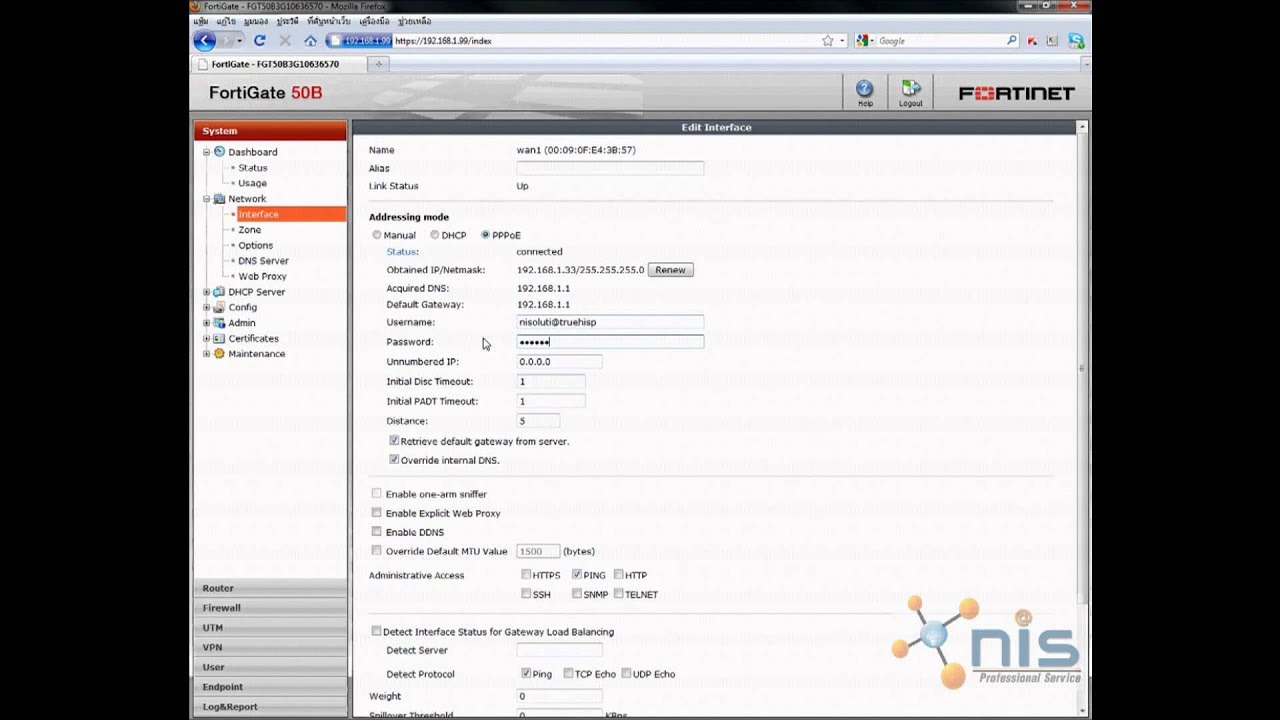
Task: Click the Google search magnifier icon
Action: pos(1012,41)
